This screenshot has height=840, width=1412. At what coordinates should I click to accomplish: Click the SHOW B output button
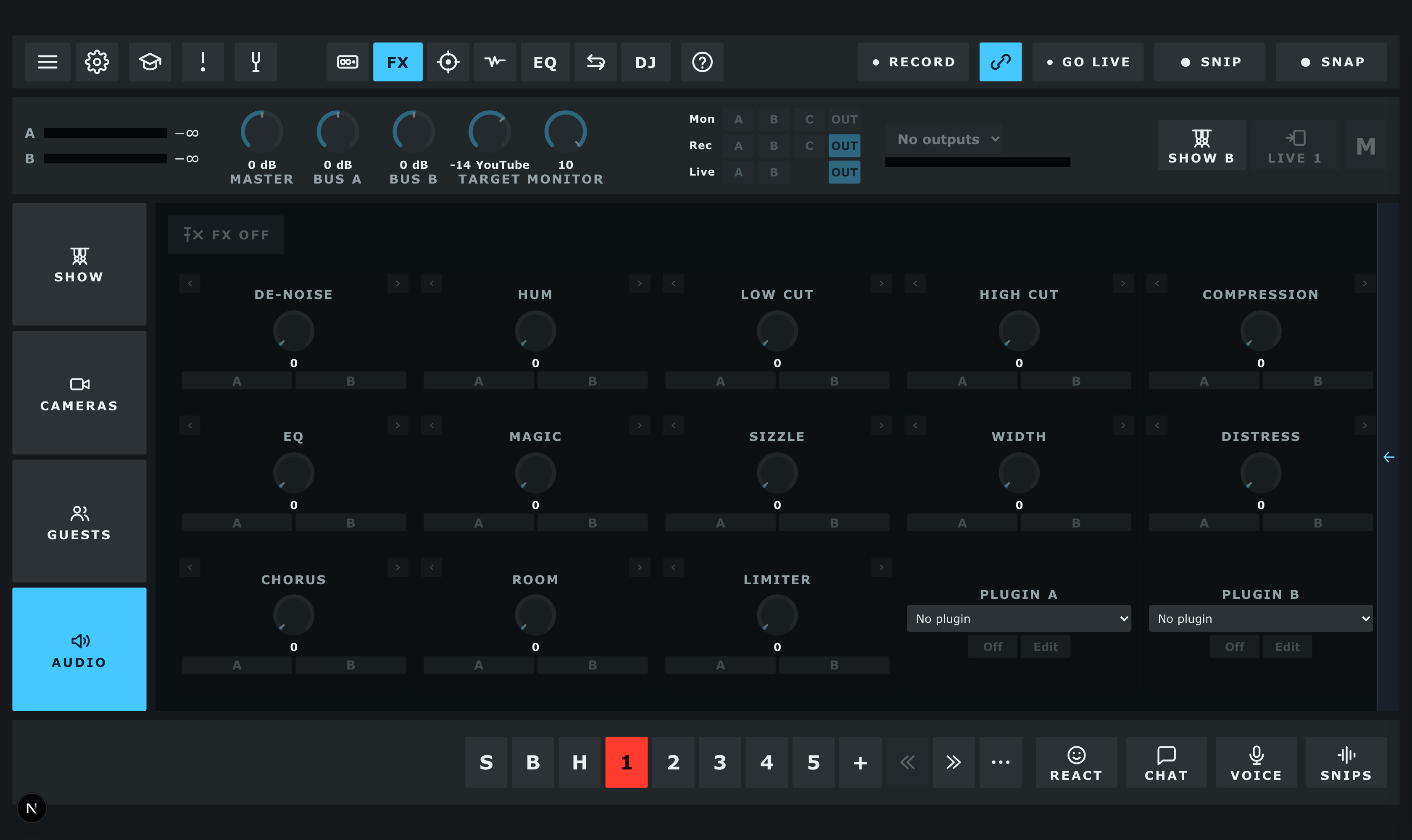pos(1201,145)
